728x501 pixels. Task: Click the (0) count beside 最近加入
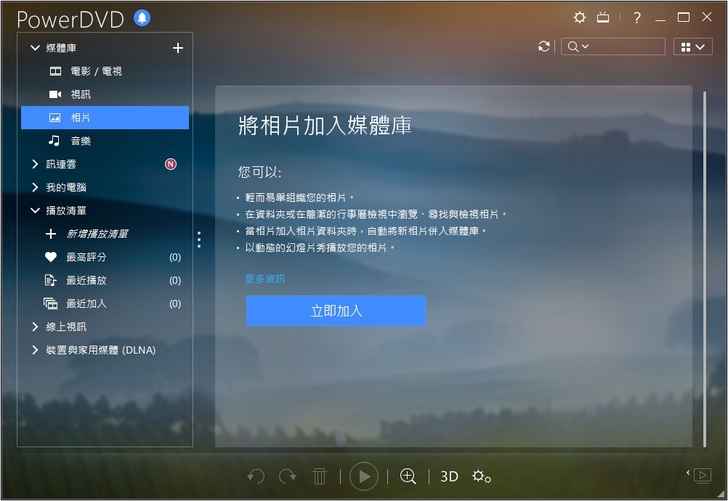[x=175, y=304]
